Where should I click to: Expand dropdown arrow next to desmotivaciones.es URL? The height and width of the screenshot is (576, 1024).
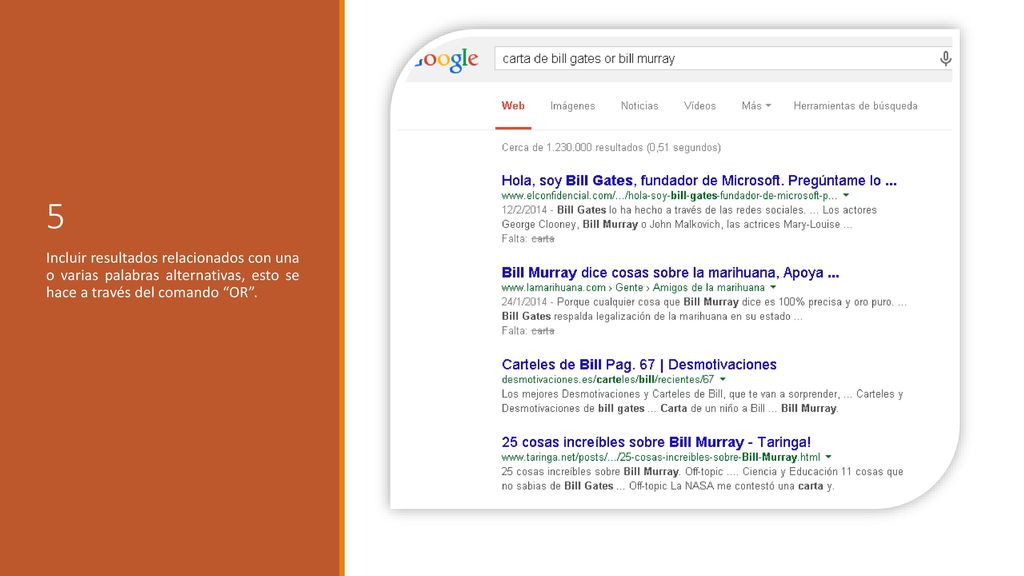(x=722, y=379)
